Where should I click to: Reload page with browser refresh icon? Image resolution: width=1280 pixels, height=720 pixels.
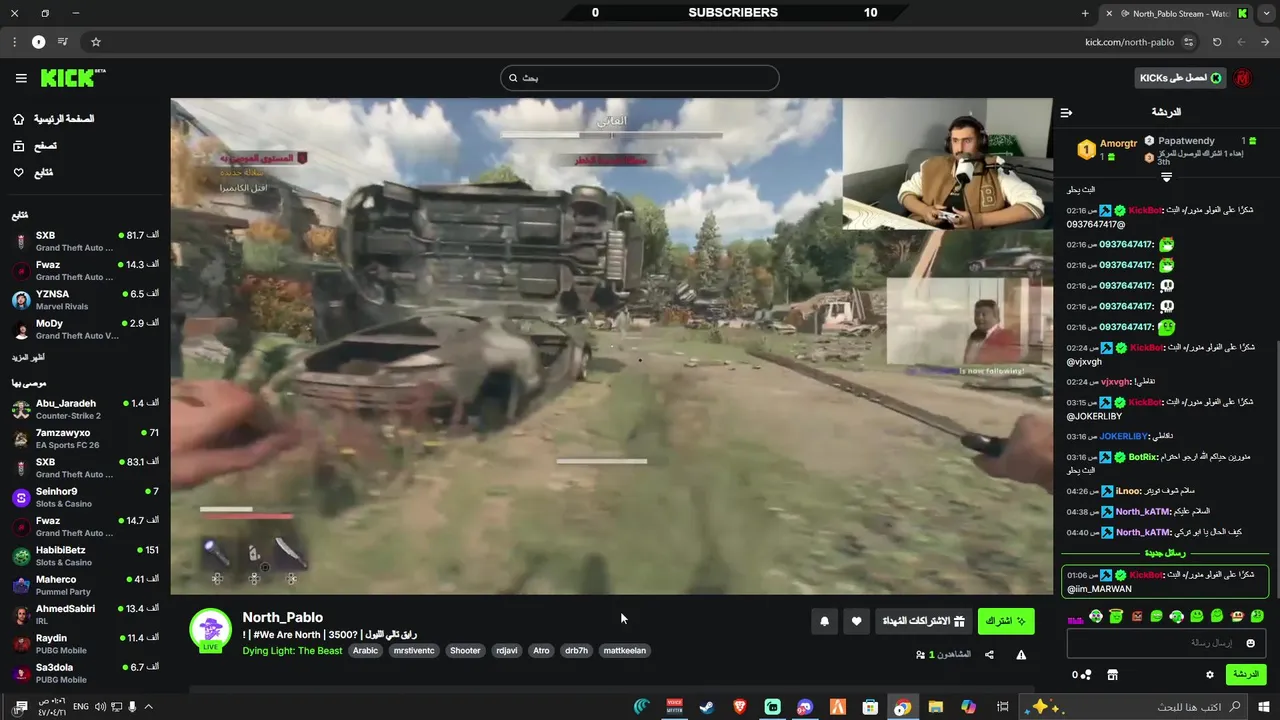1217,42
